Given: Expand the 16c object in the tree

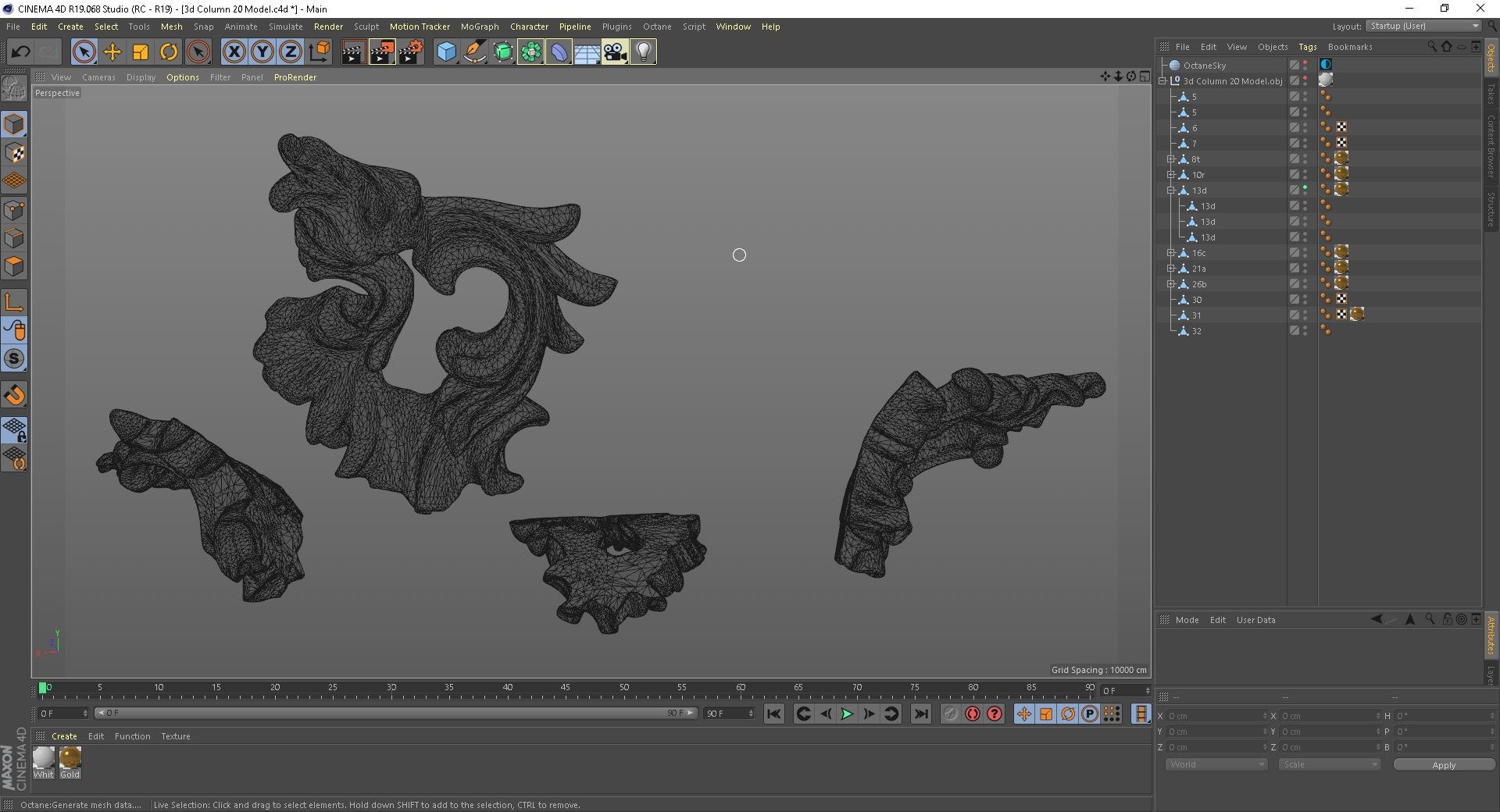Looking at the screenshot, I should tap(1171, 253).
